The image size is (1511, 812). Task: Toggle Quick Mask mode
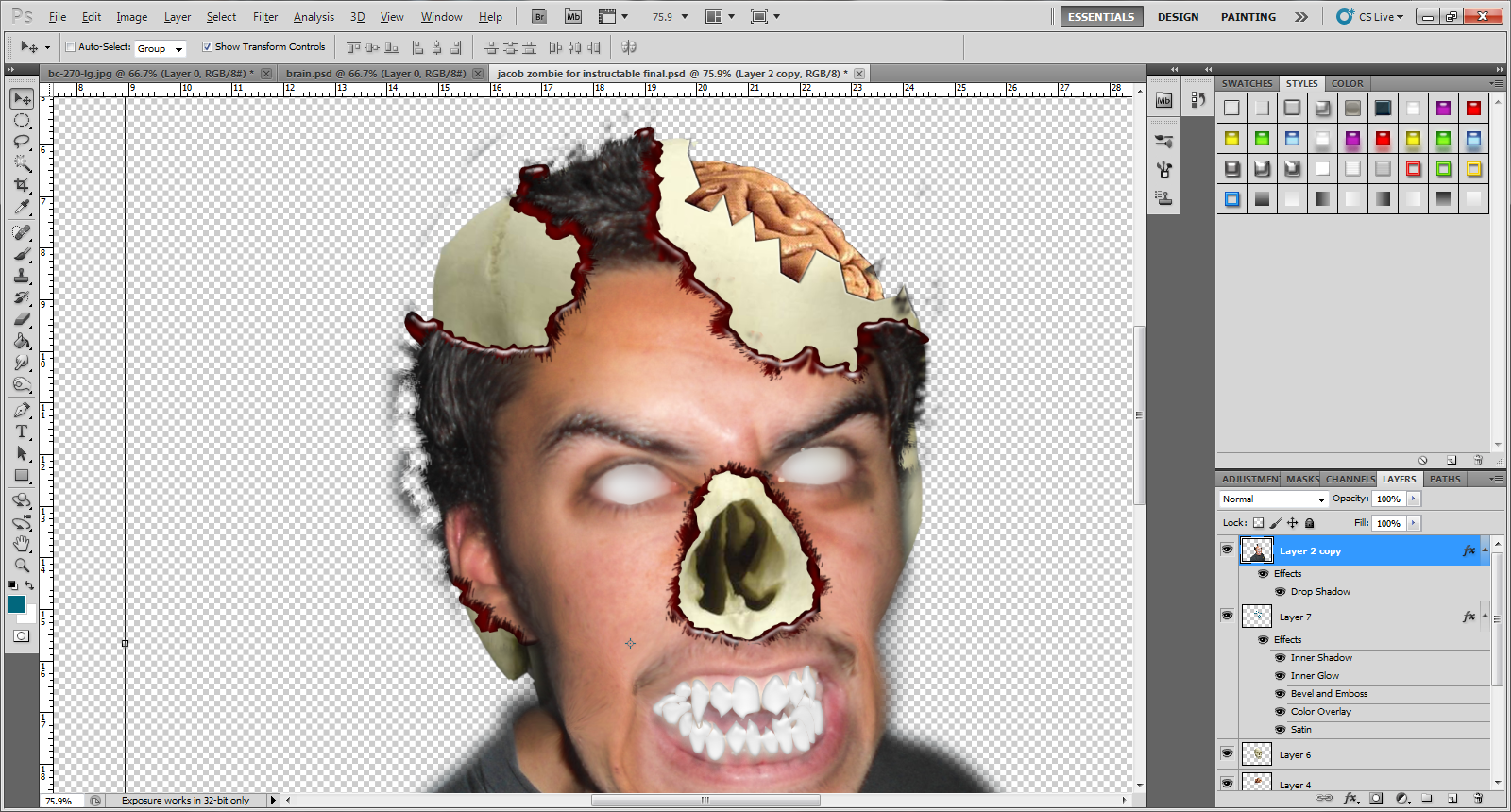pos(21,636)
